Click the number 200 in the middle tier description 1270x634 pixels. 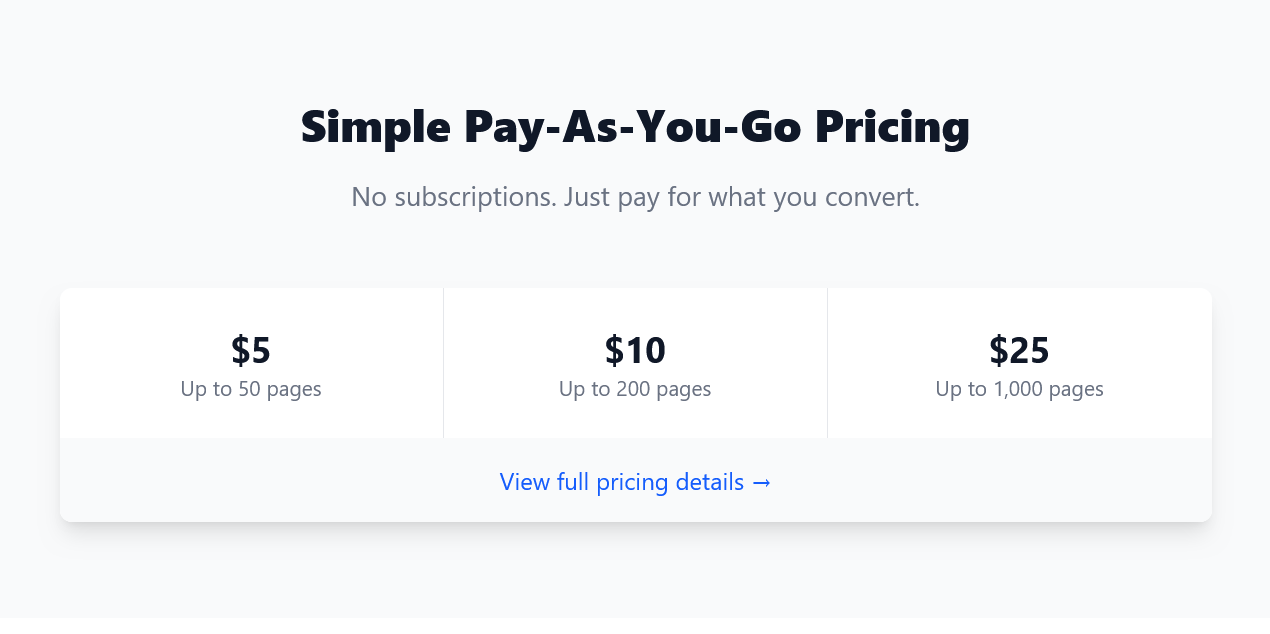pyautogui.click(x=633, y=389)
